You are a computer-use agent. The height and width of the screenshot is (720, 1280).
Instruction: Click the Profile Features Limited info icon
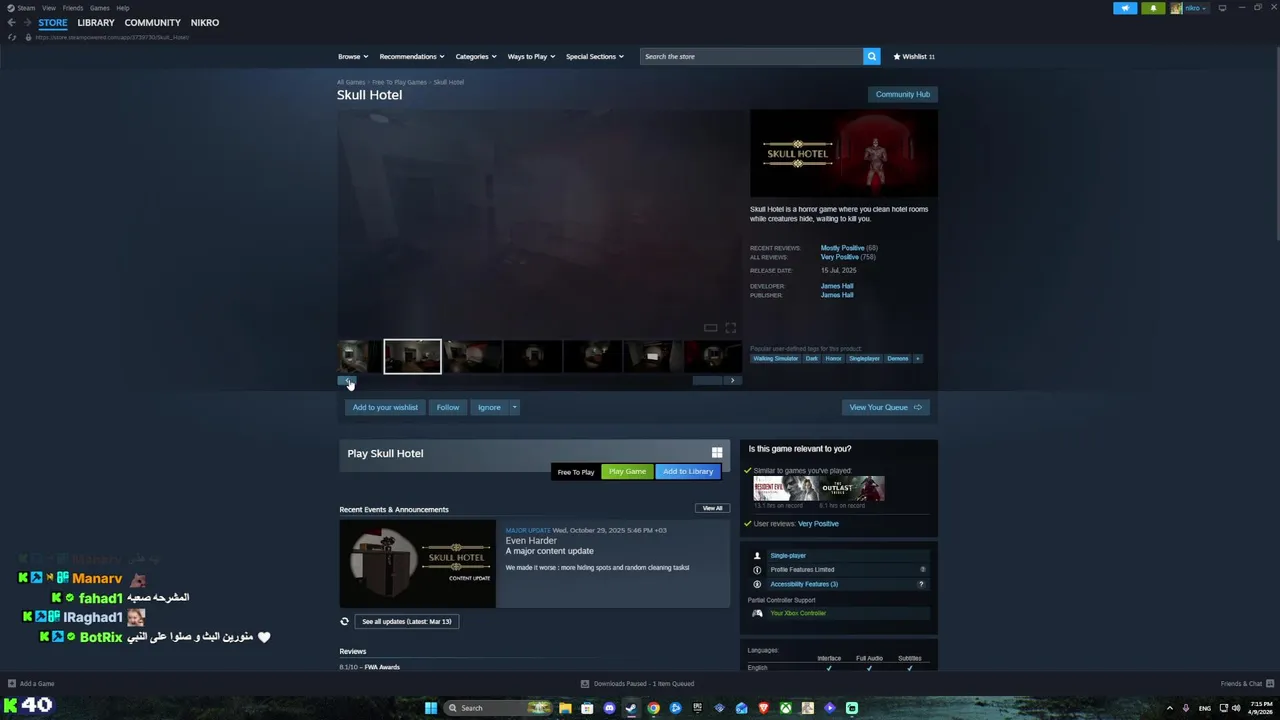tap(757, 570)
